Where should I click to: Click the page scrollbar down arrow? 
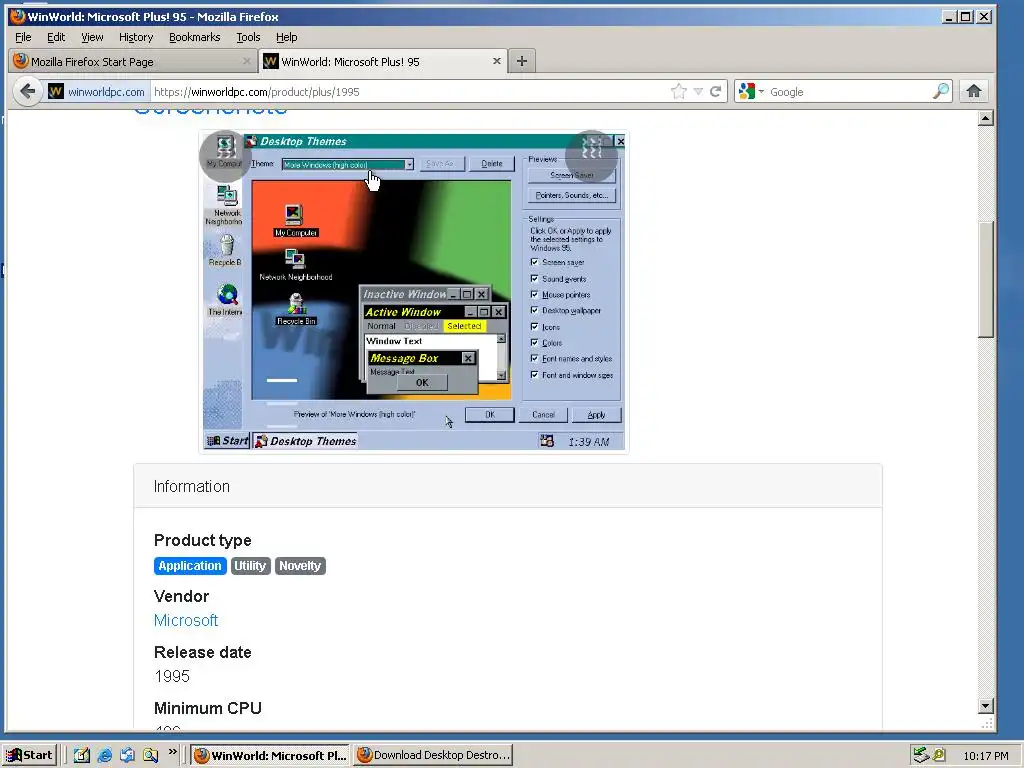985,705
